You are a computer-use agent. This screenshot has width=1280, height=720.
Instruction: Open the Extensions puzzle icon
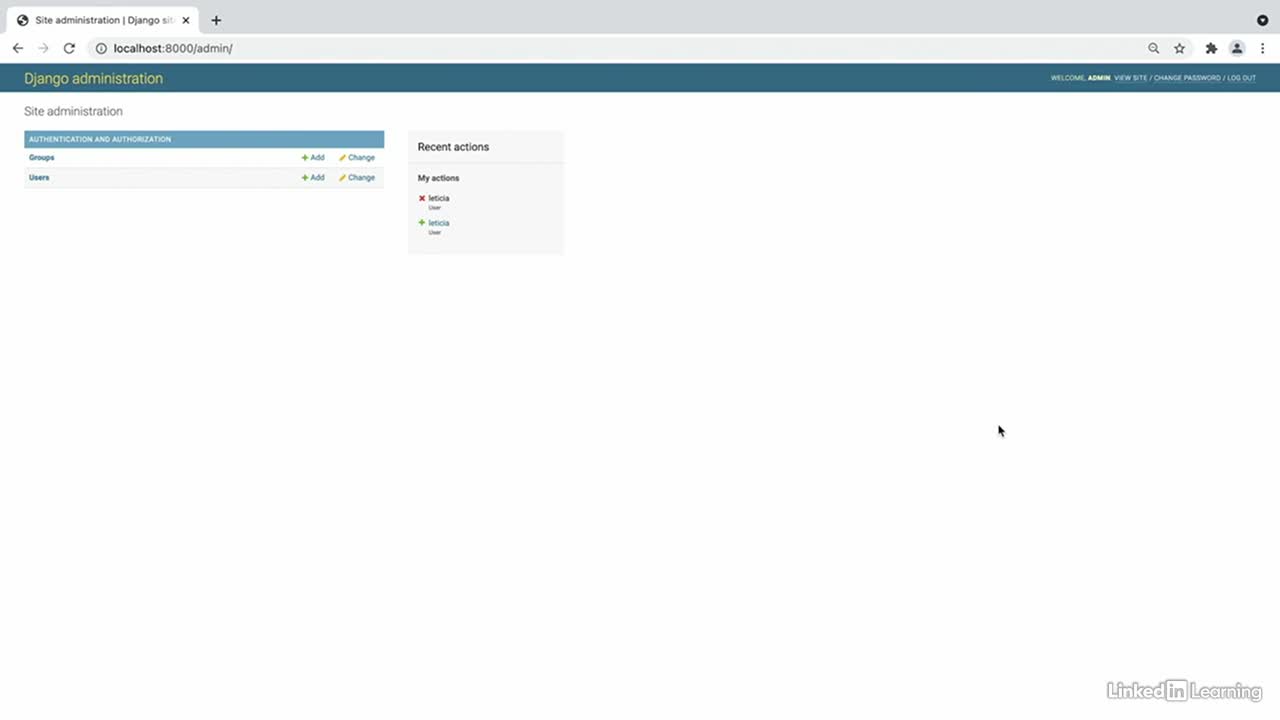[1211, 48]
